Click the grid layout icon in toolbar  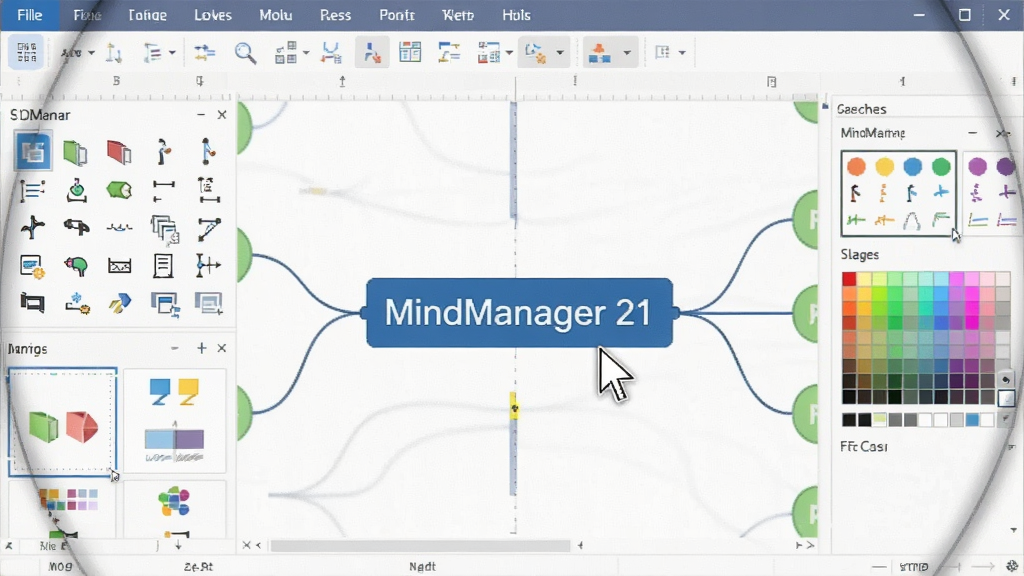[x=27, y=52]
